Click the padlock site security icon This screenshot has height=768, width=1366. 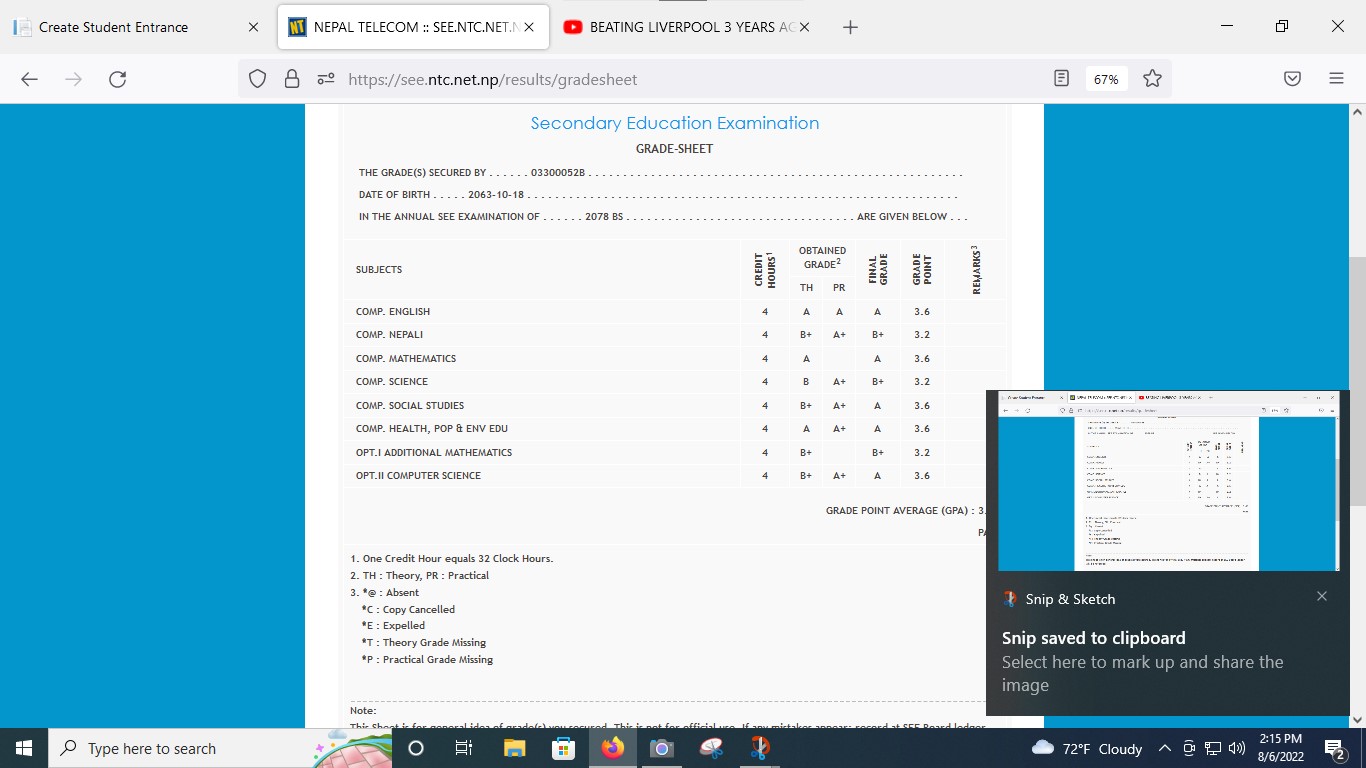point(291,79)
